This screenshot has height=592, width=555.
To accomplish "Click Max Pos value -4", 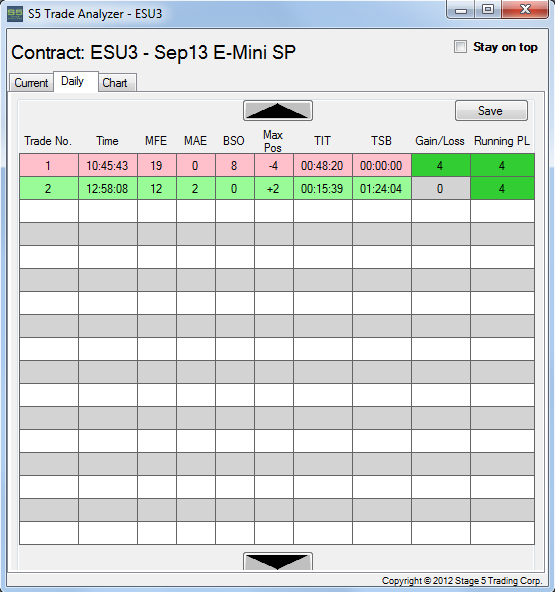I will click(274, 165).
